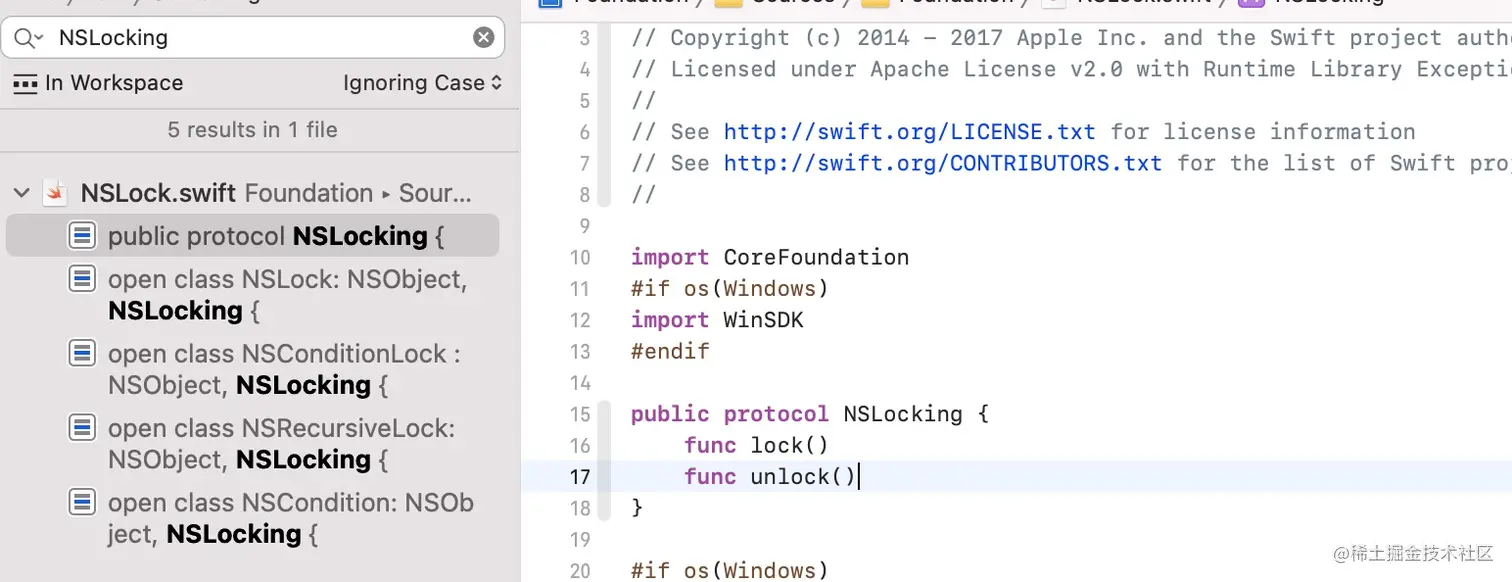
Task: Open the search options magnifier menu
Action: pos(28,38)
